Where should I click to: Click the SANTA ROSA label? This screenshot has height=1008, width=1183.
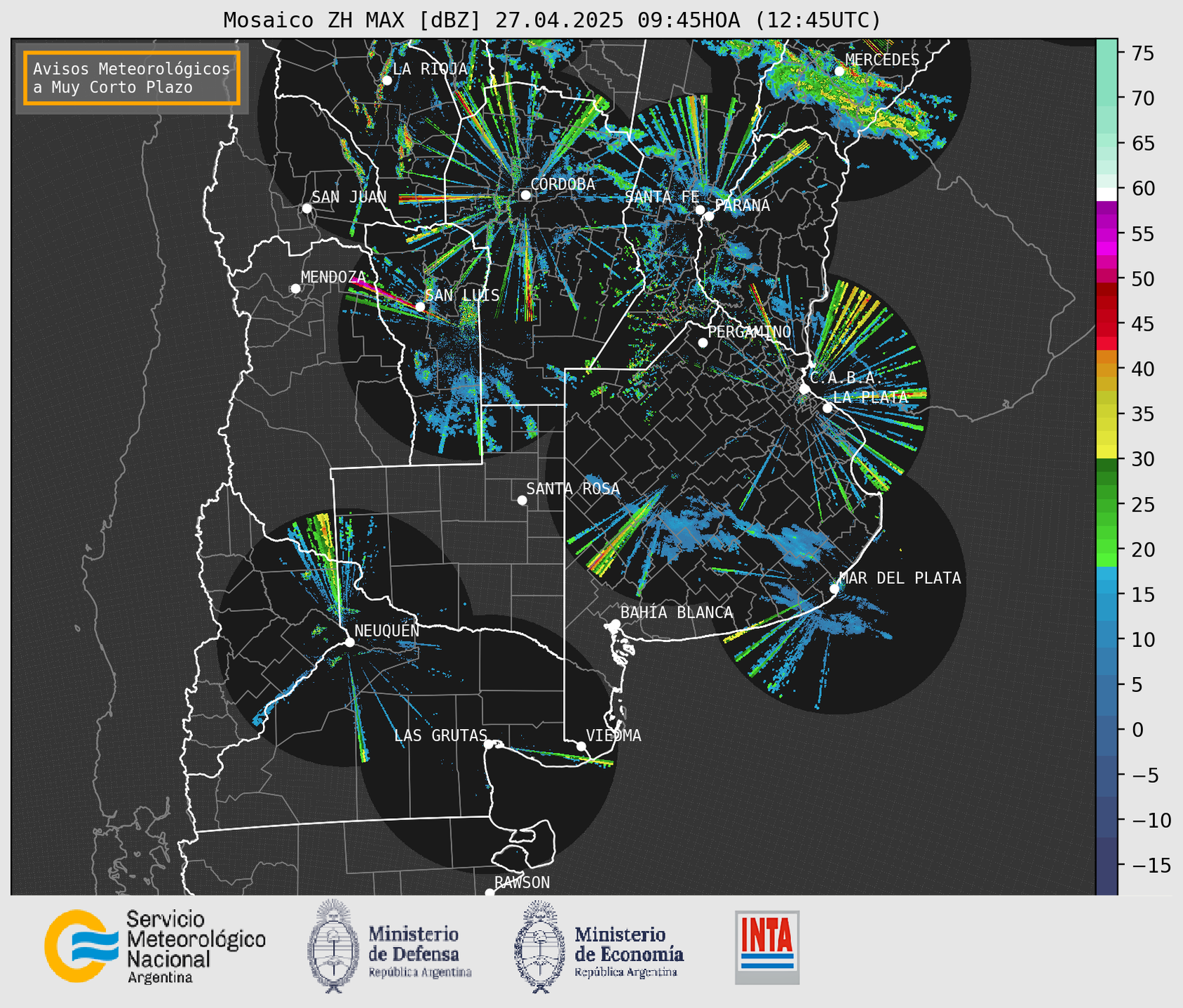(x=573, y=489)
